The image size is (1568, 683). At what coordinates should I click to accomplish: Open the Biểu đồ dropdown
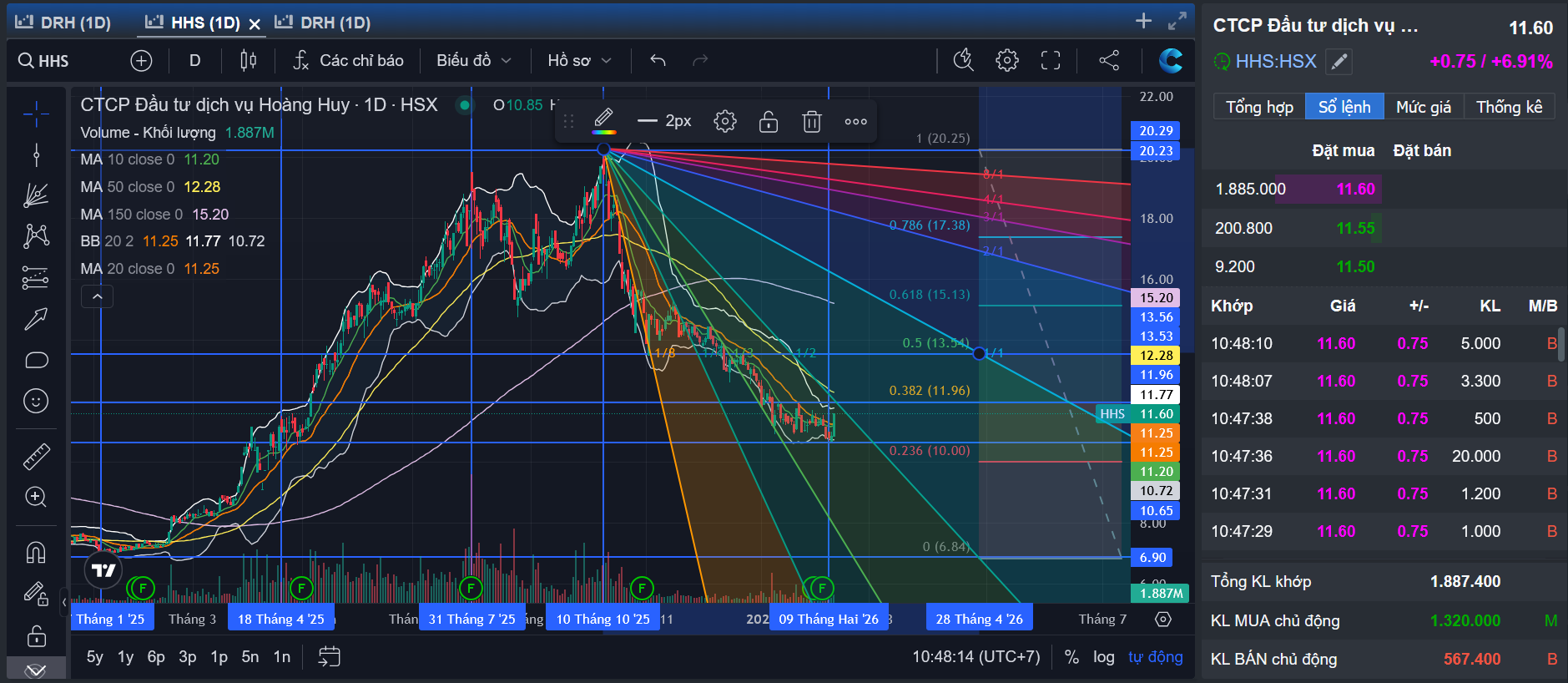(474, 60)
